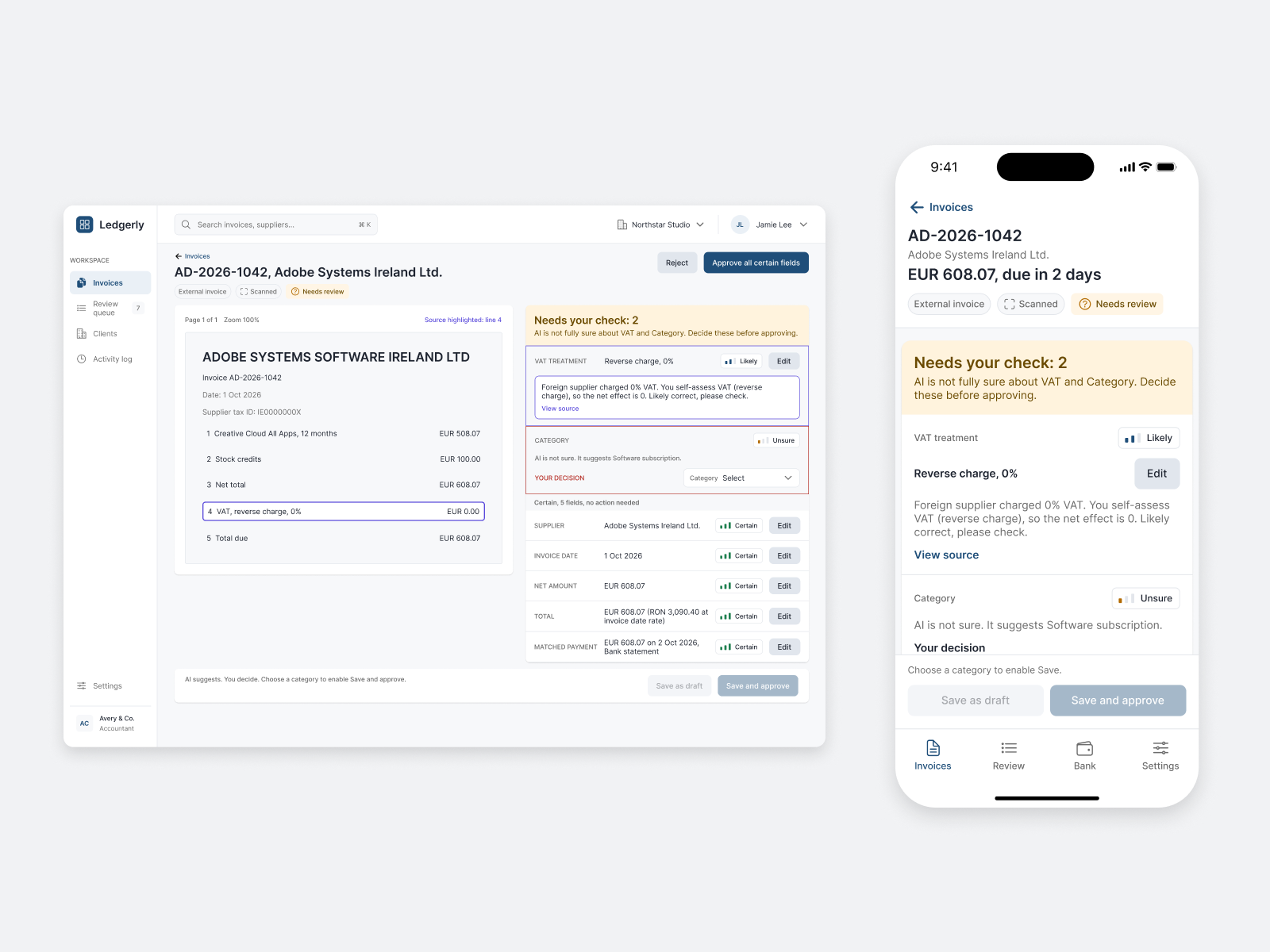The height and width of the screenshot is (952, 1270).
Task: Open Settings in desktop sidebar
Action: 110,686
